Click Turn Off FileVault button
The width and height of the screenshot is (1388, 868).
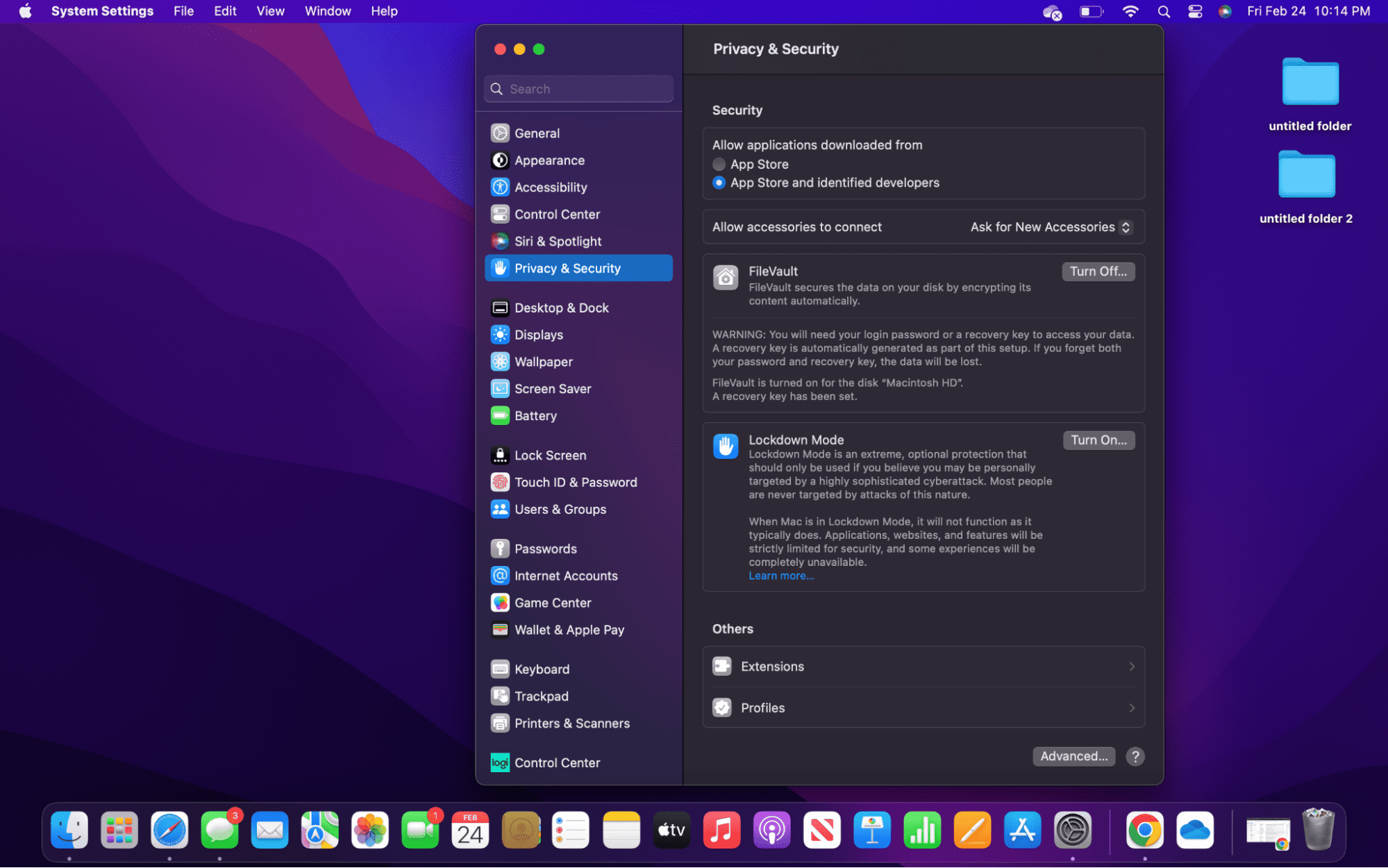click(x=1098, y=272)
